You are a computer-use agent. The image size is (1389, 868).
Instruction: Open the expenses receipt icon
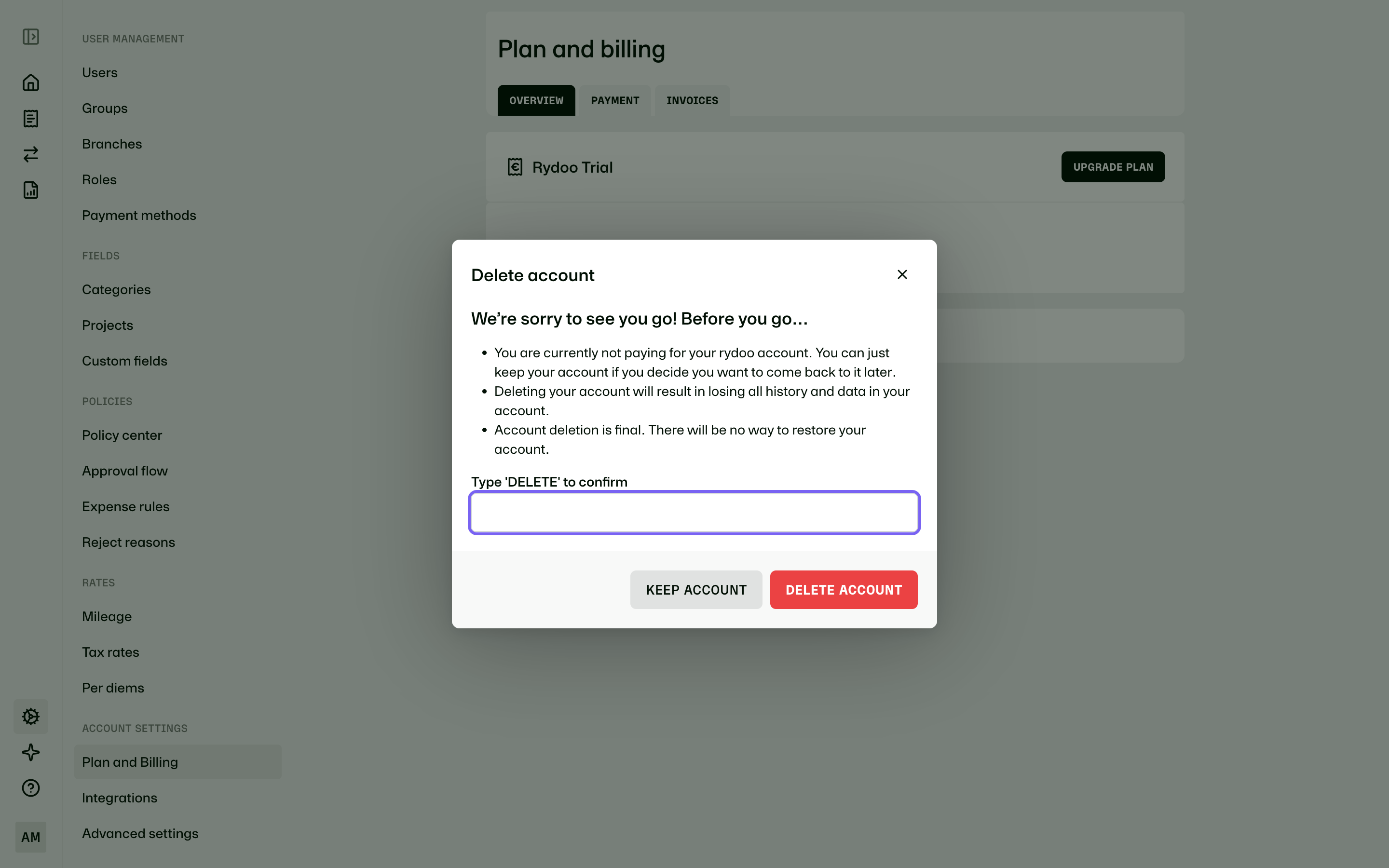(31, 119)
